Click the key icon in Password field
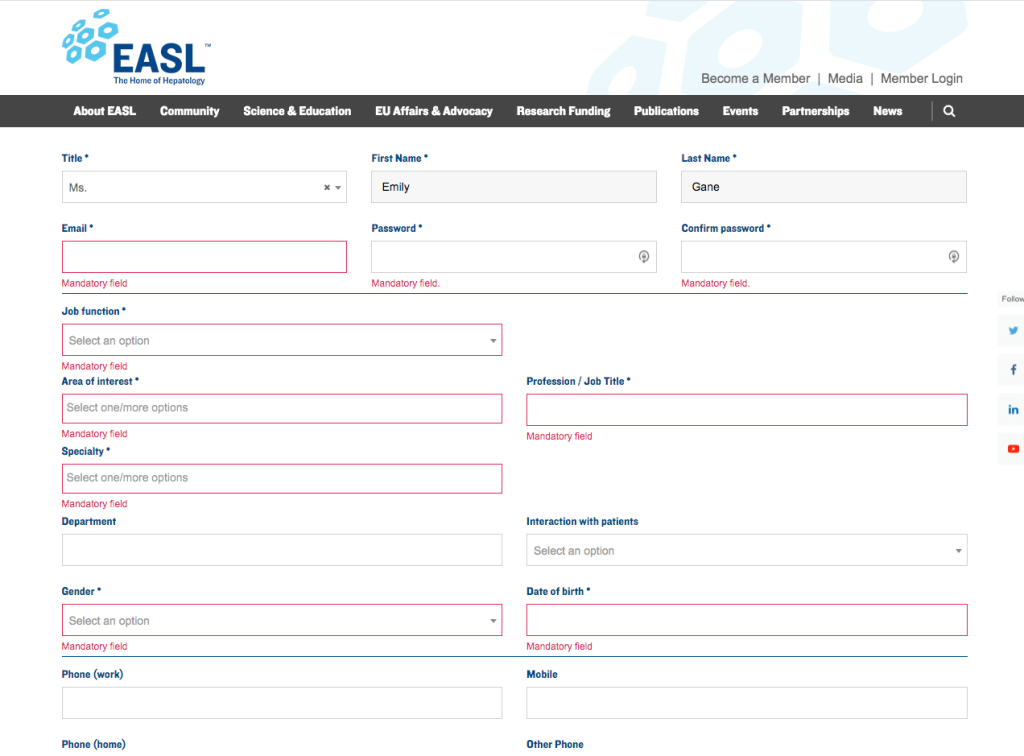The height and width of the screenshot is (756, 1024). pyautogui.click(x=644, y=257)
